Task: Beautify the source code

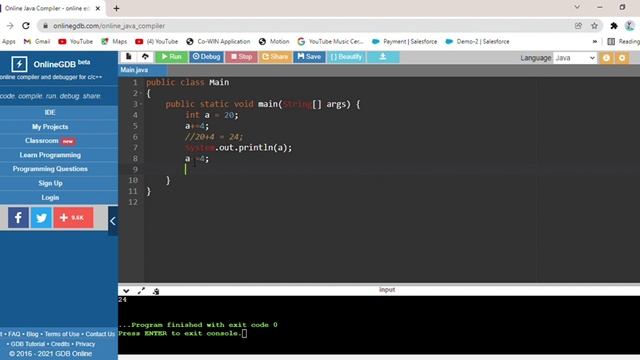Action: 346,57
